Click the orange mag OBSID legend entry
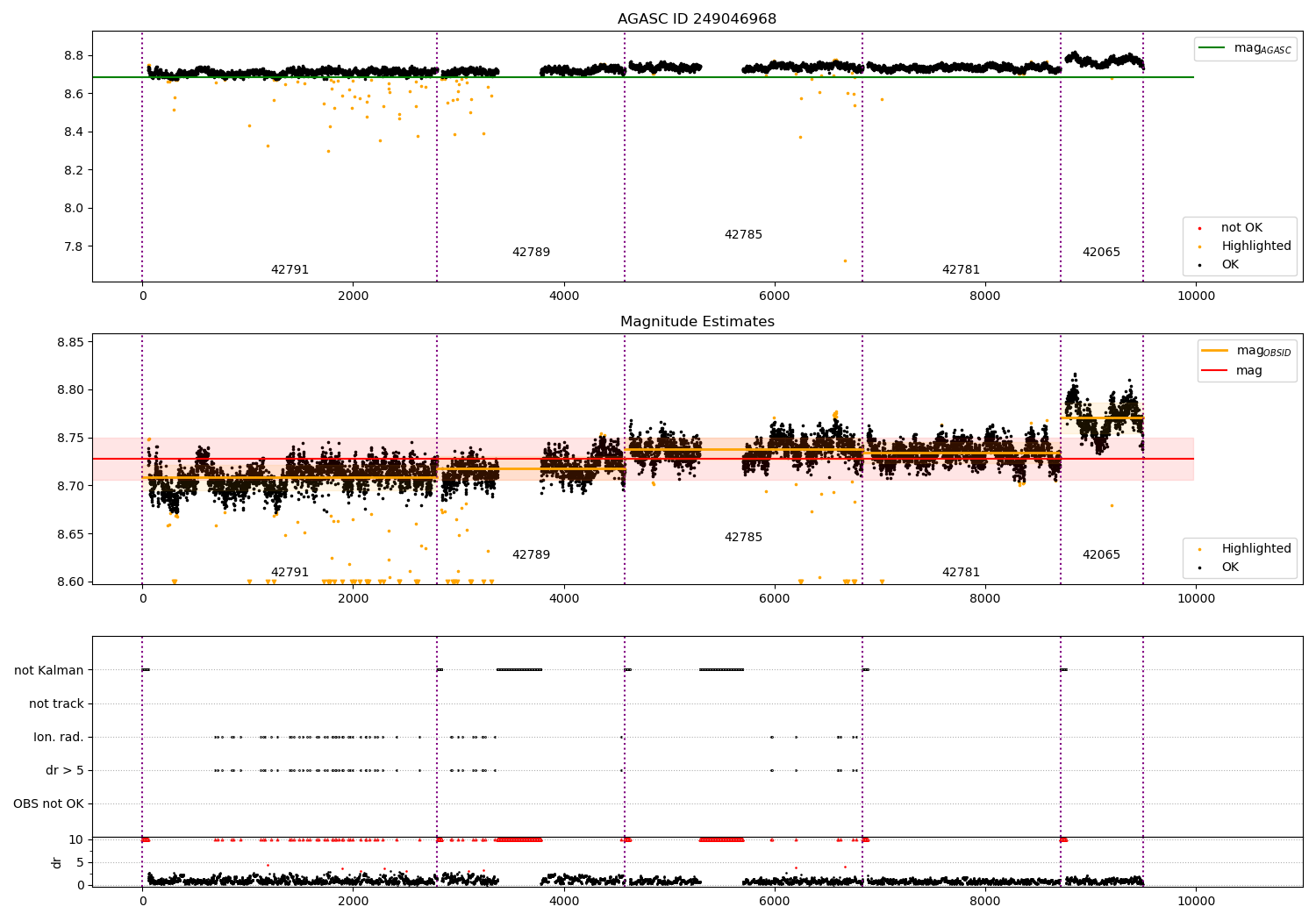 click(1247, 351)
